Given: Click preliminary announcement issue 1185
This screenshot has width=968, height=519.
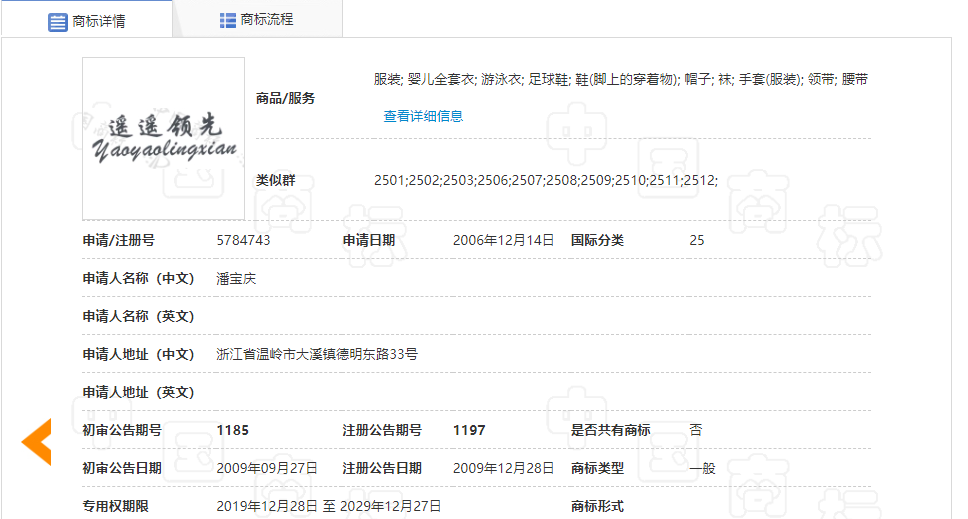Looking at the screenshot, I should point(233,430).
